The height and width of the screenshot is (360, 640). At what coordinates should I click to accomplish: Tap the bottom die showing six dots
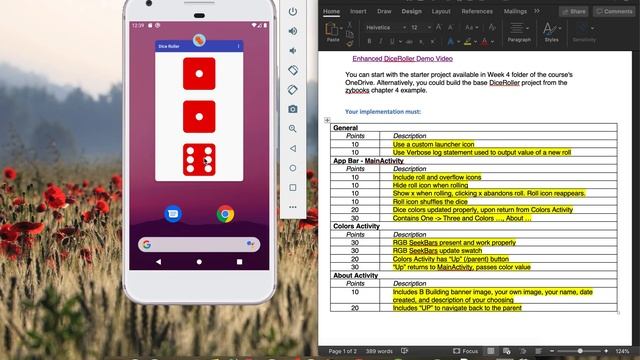199,160
